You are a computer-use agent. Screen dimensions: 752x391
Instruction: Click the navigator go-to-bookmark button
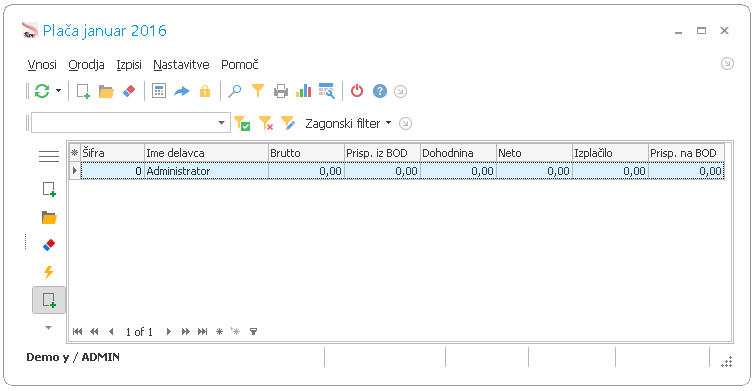(x=235, y=332)
